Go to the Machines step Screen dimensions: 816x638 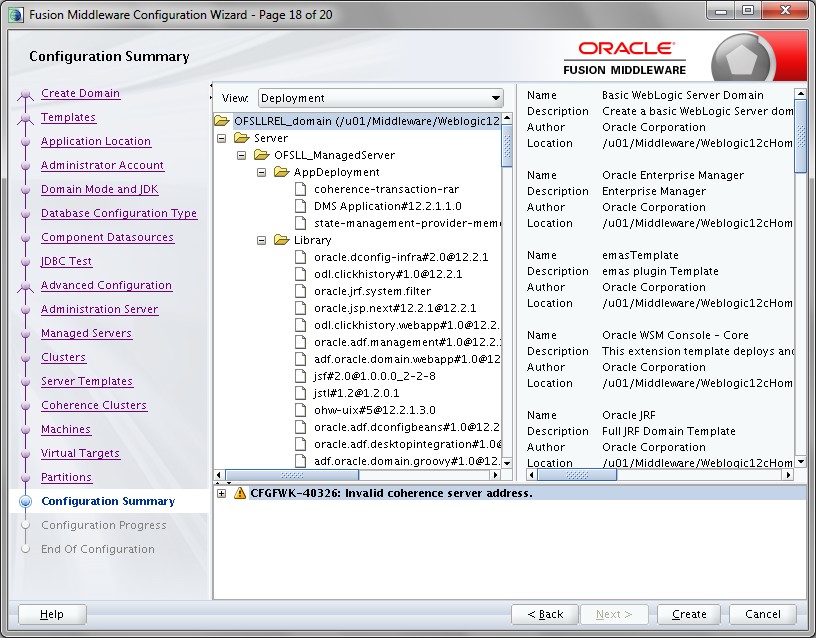pos(66,428)
